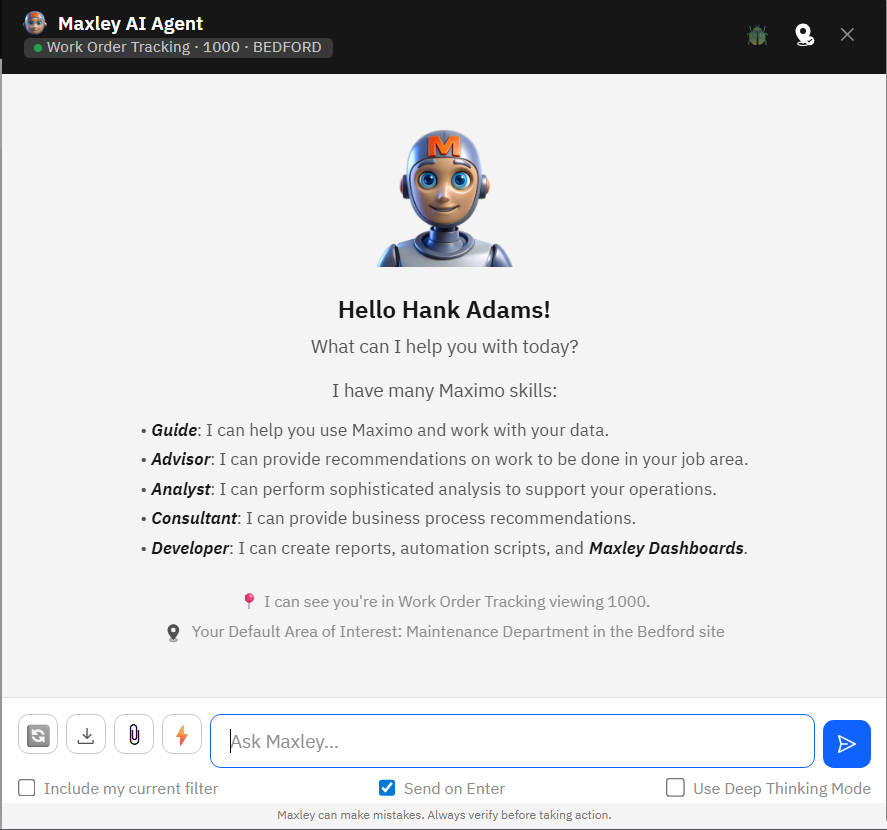This screenshot has width=887, height=830.
Task: Click the blue send message button
Action: pos(846,743)
